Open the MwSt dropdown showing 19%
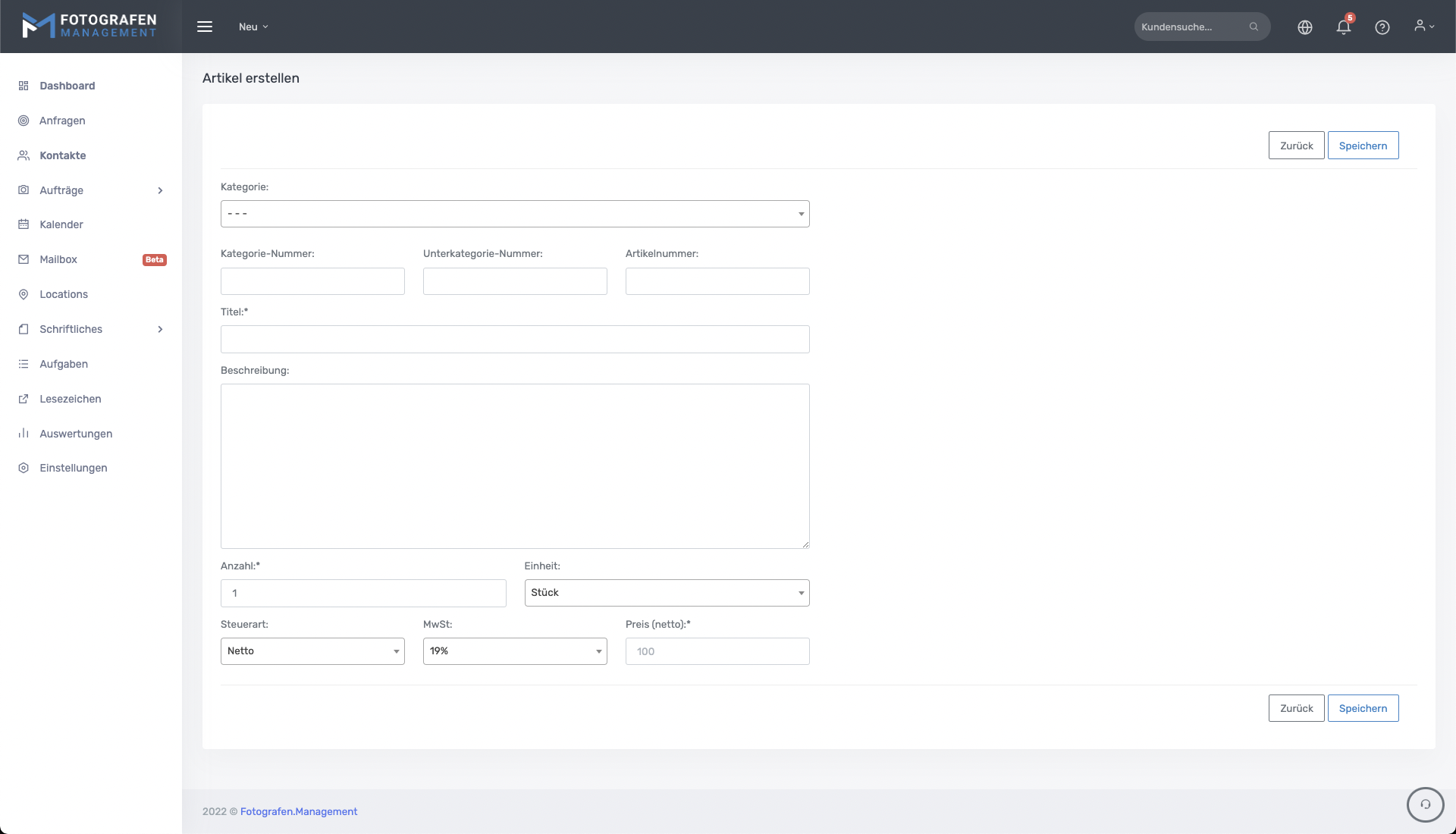The width and height of the screenshot is (1456, 834). (514, 651)
